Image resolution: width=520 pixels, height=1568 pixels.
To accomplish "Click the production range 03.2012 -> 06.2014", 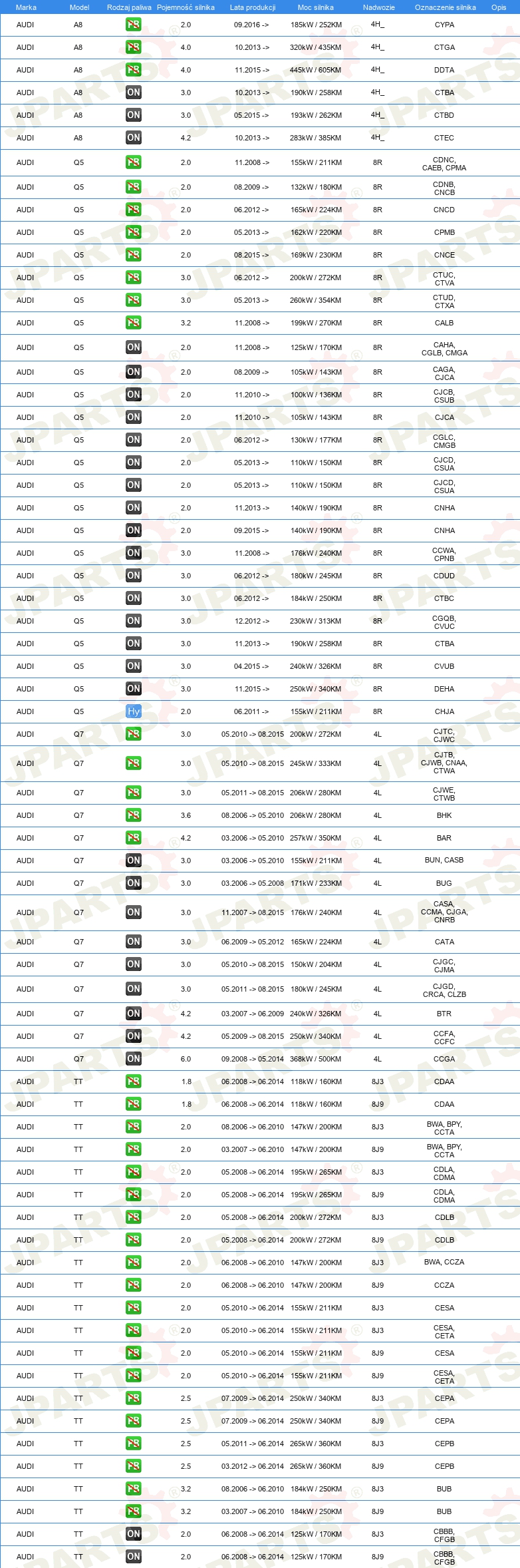I will [x=253, y=1466].
